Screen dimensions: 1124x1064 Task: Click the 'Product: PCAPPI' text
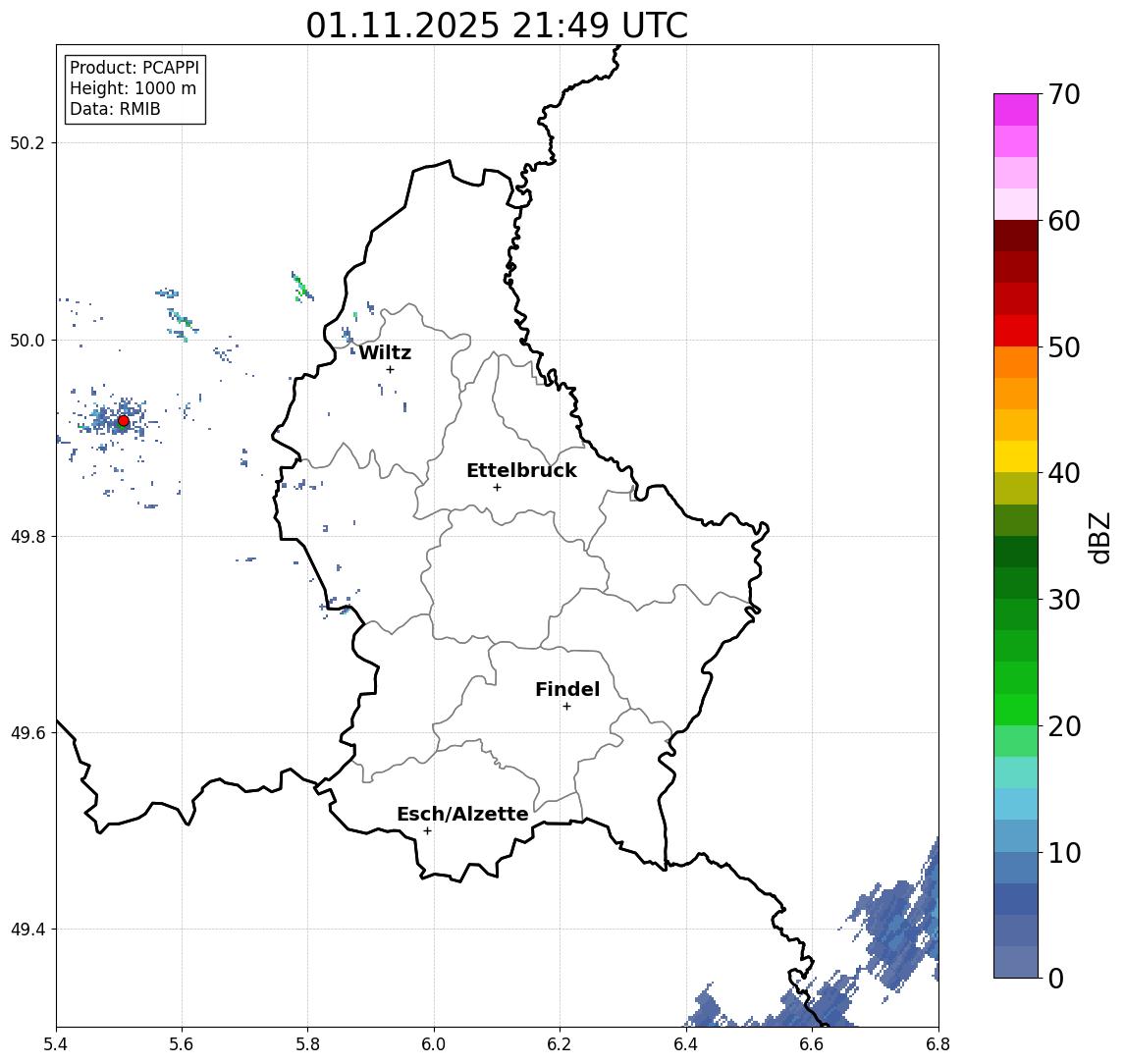pyautogui.click(x=134, y=68)
